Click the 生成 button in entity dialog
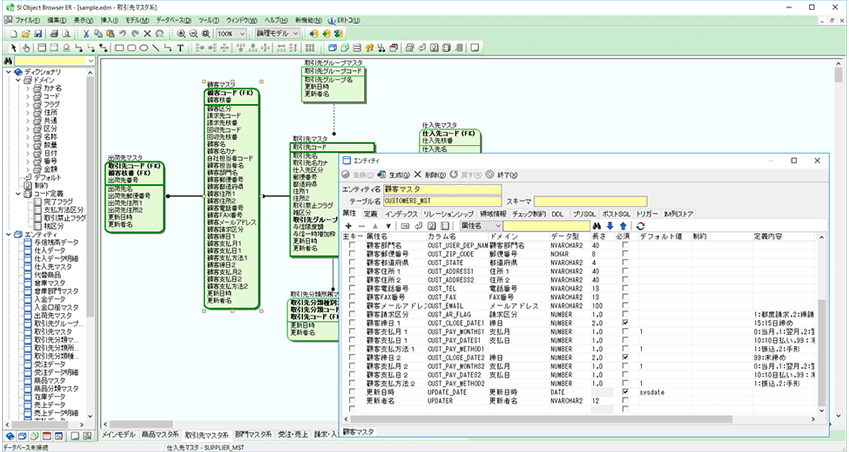The width and height of the screenshot is (849, 452). tap(398, 174)
